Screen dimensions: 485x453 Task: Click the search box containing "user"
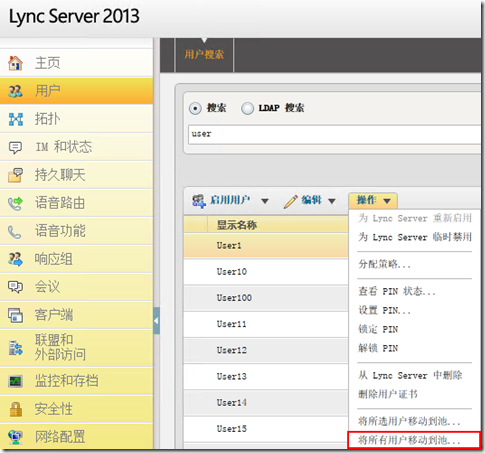334,134
